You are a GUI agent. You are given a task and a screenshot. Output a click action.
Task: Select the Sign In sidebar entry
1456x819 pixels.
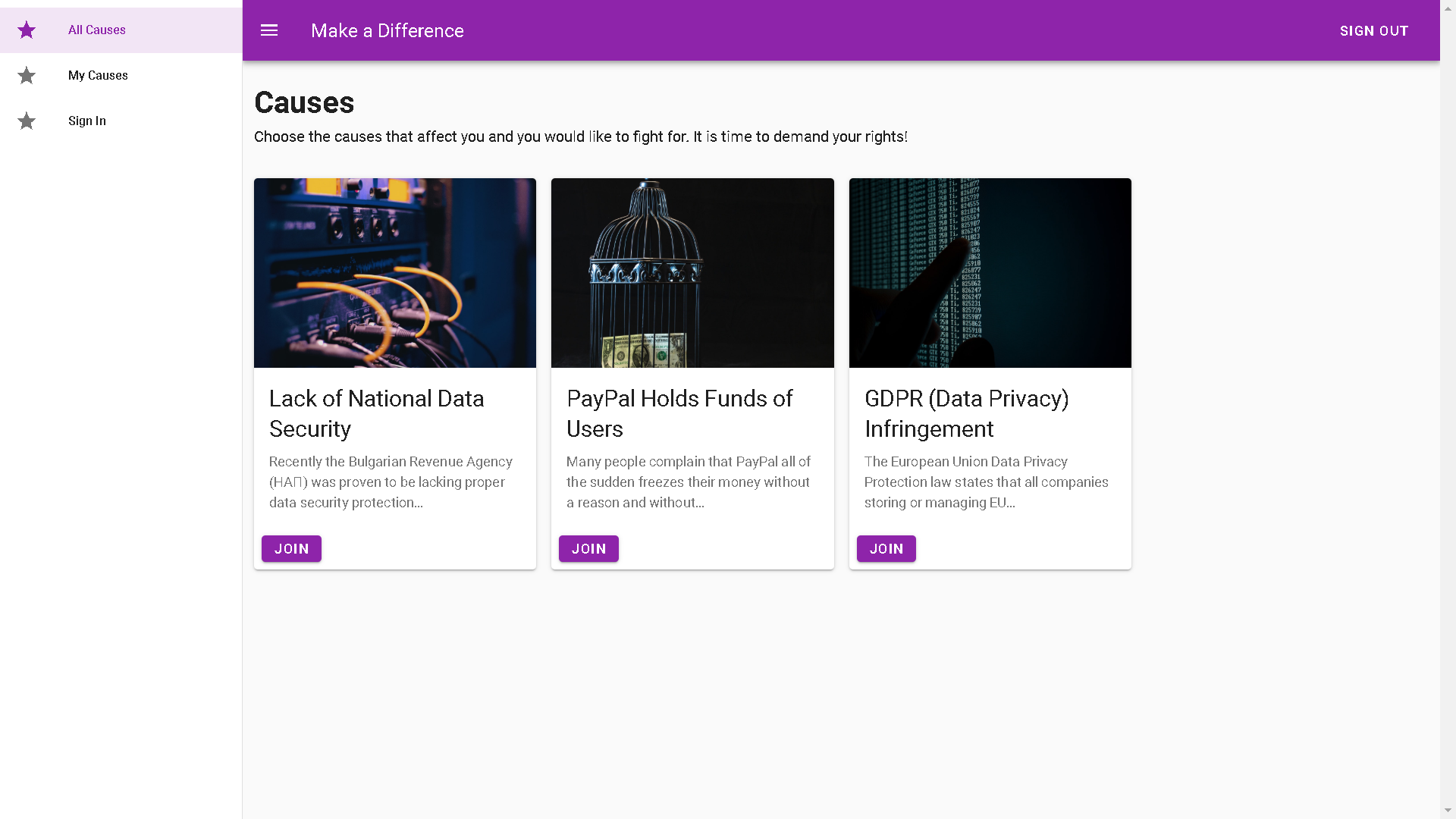87,121
